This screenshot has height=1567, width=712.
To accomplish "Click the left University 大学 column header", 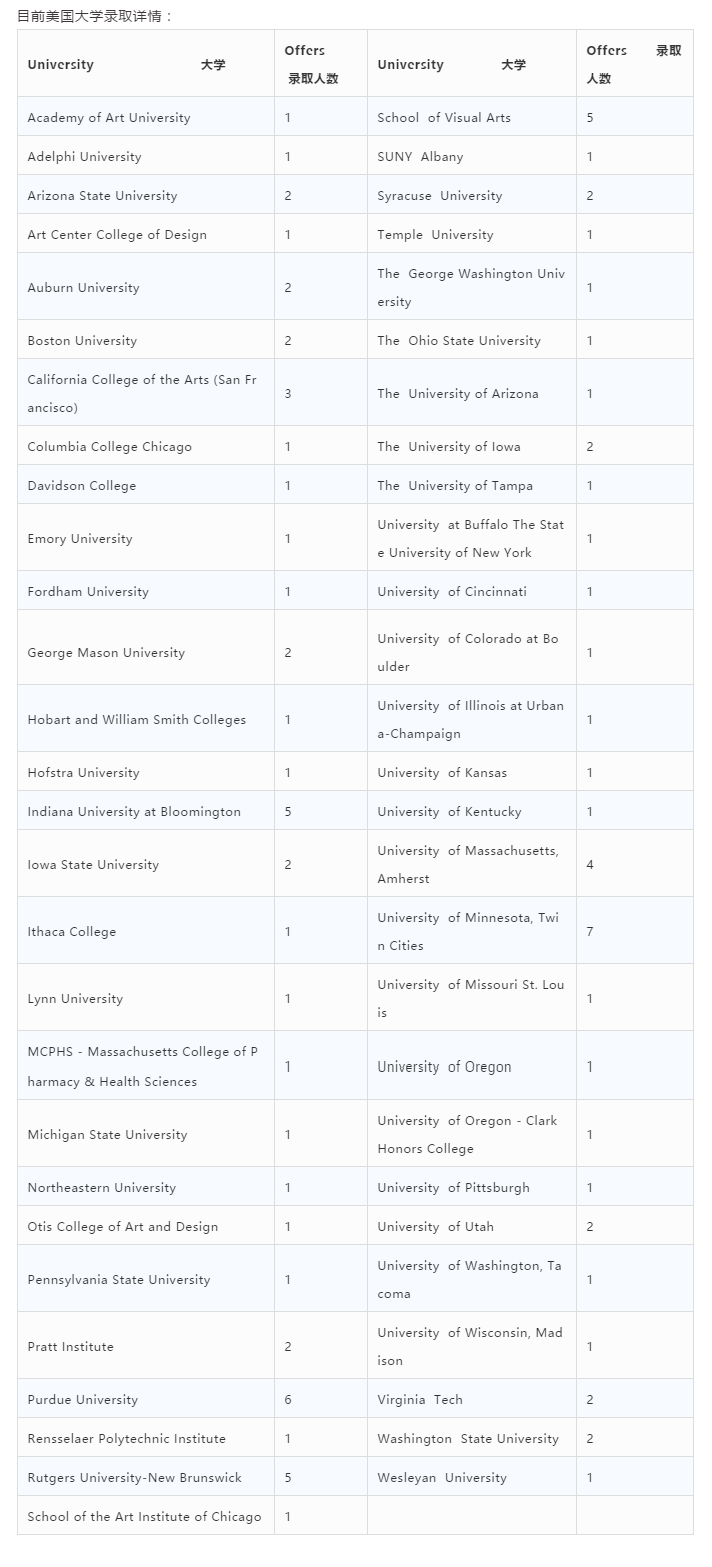I will [146, 64].
